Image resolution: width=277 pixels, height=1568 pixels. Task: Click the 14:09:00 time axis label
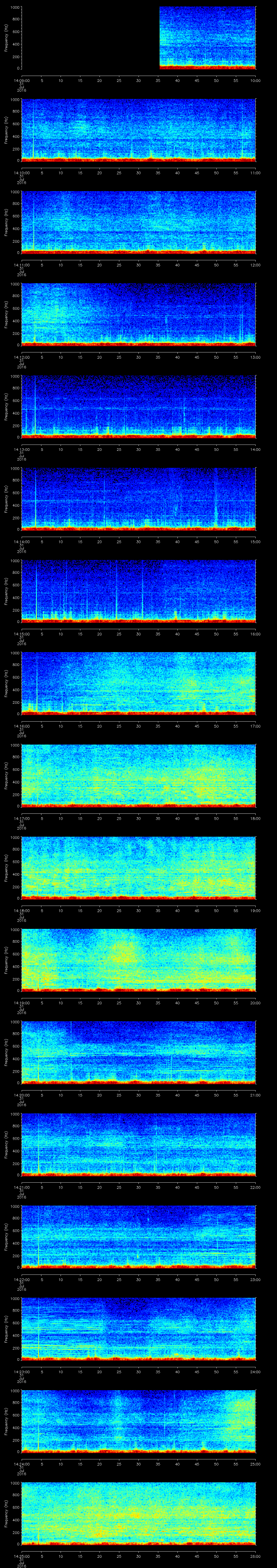(x=22, y=80)
